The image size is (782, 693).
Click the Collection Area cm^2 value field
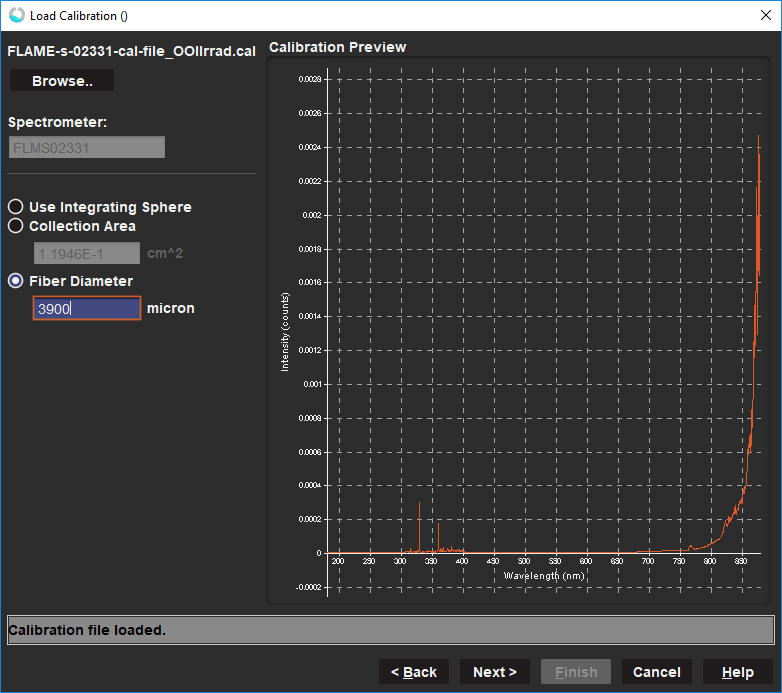tap(86, 253)
